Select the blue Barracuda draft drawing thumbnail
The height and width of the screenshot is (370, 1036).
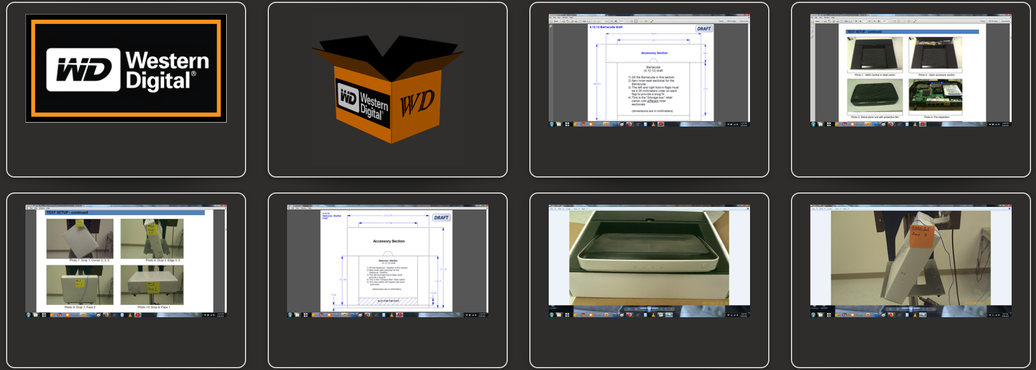(x=649, y=70)
